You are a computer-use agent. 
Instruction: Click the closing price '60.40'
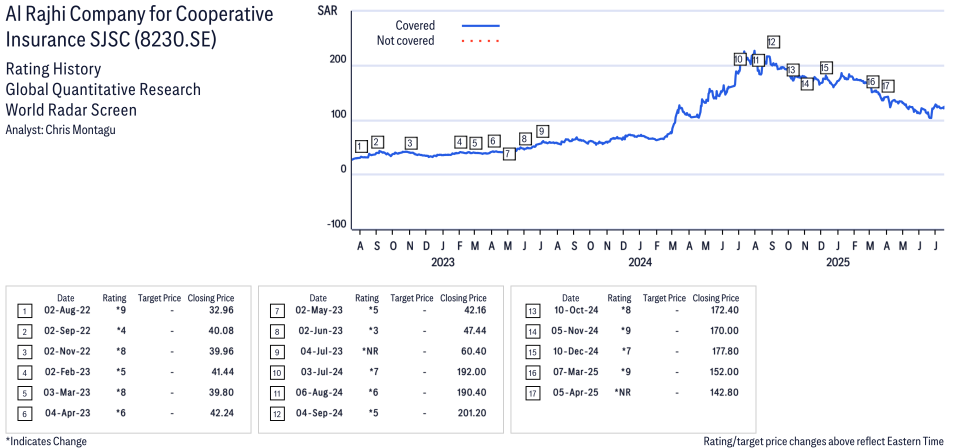tap(474, 351)
